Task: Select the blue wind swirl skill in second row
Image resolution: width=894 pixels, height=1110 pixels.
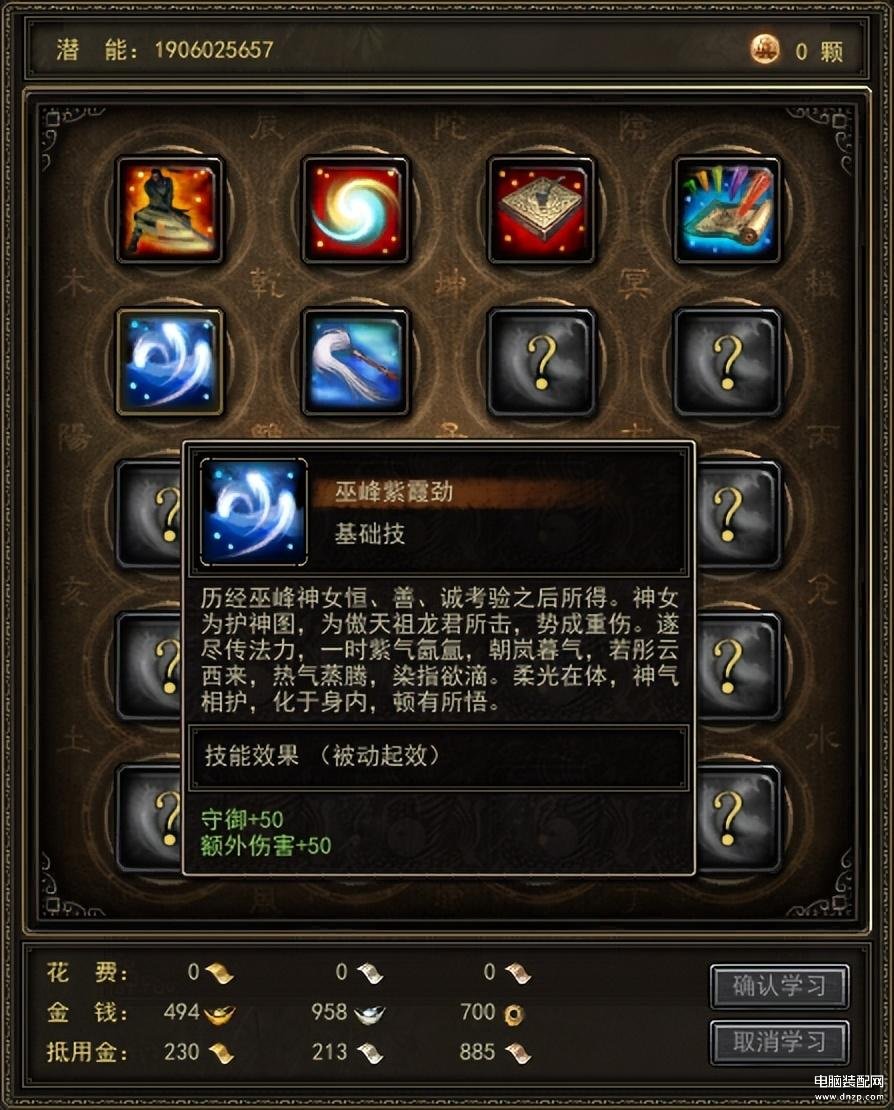Action: pyautogui.click(x=169, y=362)
